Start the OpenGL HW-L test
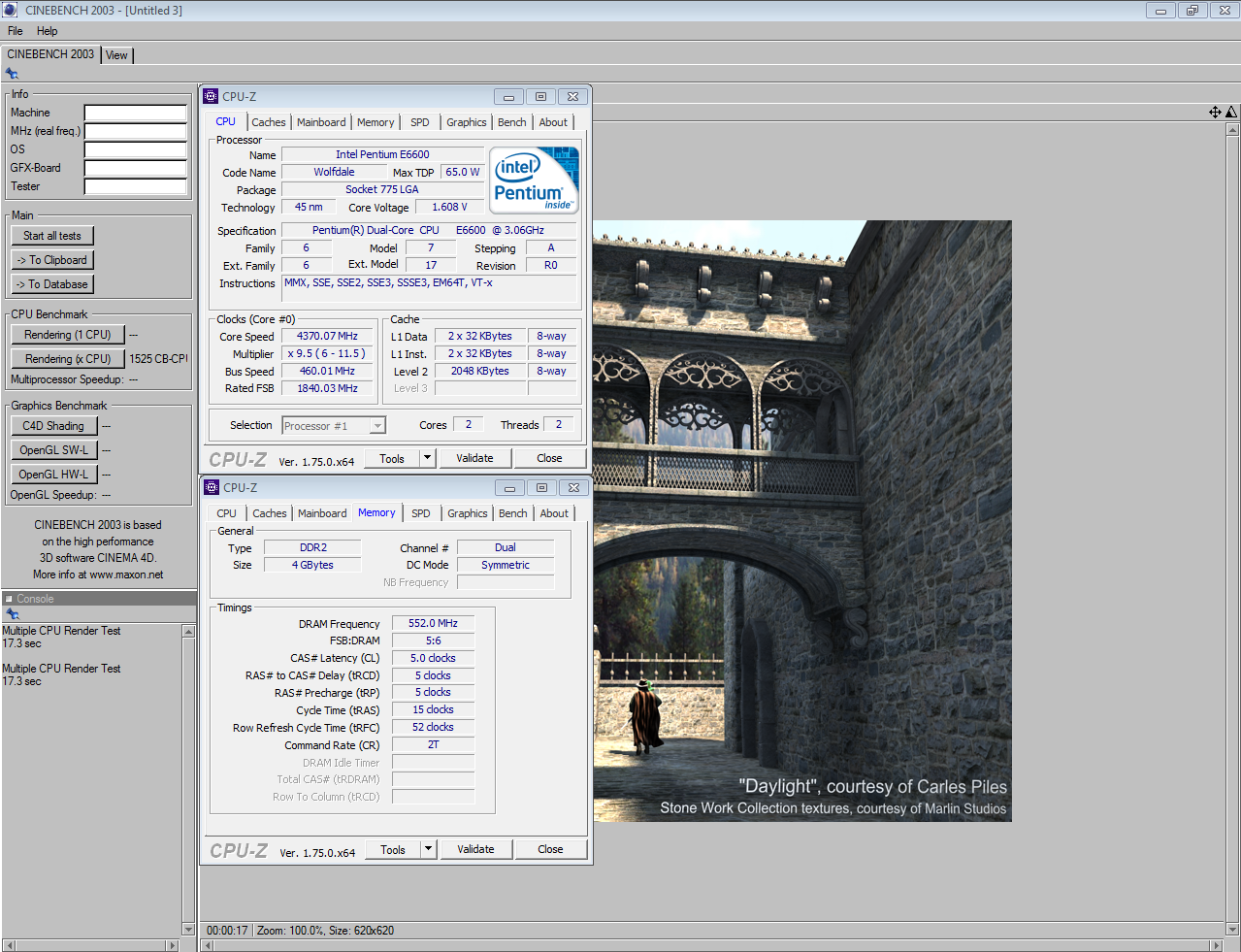 point(53,475)
